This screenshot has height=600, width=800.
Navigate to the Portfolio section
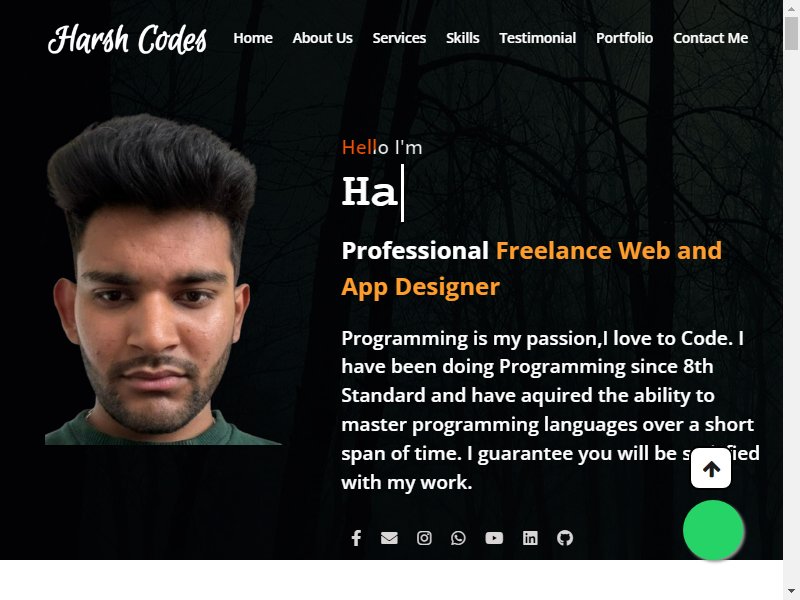pos(624,38)
